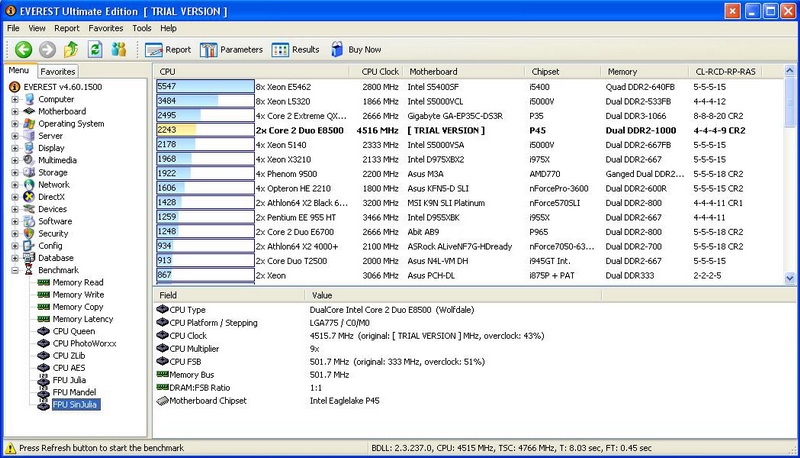Click the CPU Clock column header

pos(377,72)
